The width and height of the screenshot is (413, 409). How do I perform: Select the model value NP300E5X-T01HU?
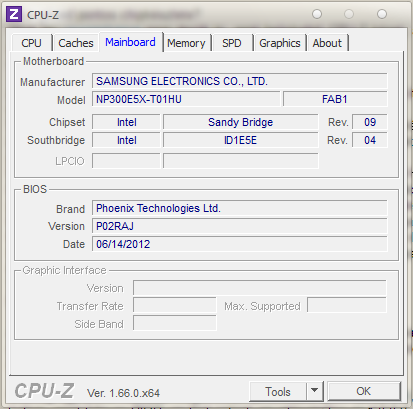(186, 99)
